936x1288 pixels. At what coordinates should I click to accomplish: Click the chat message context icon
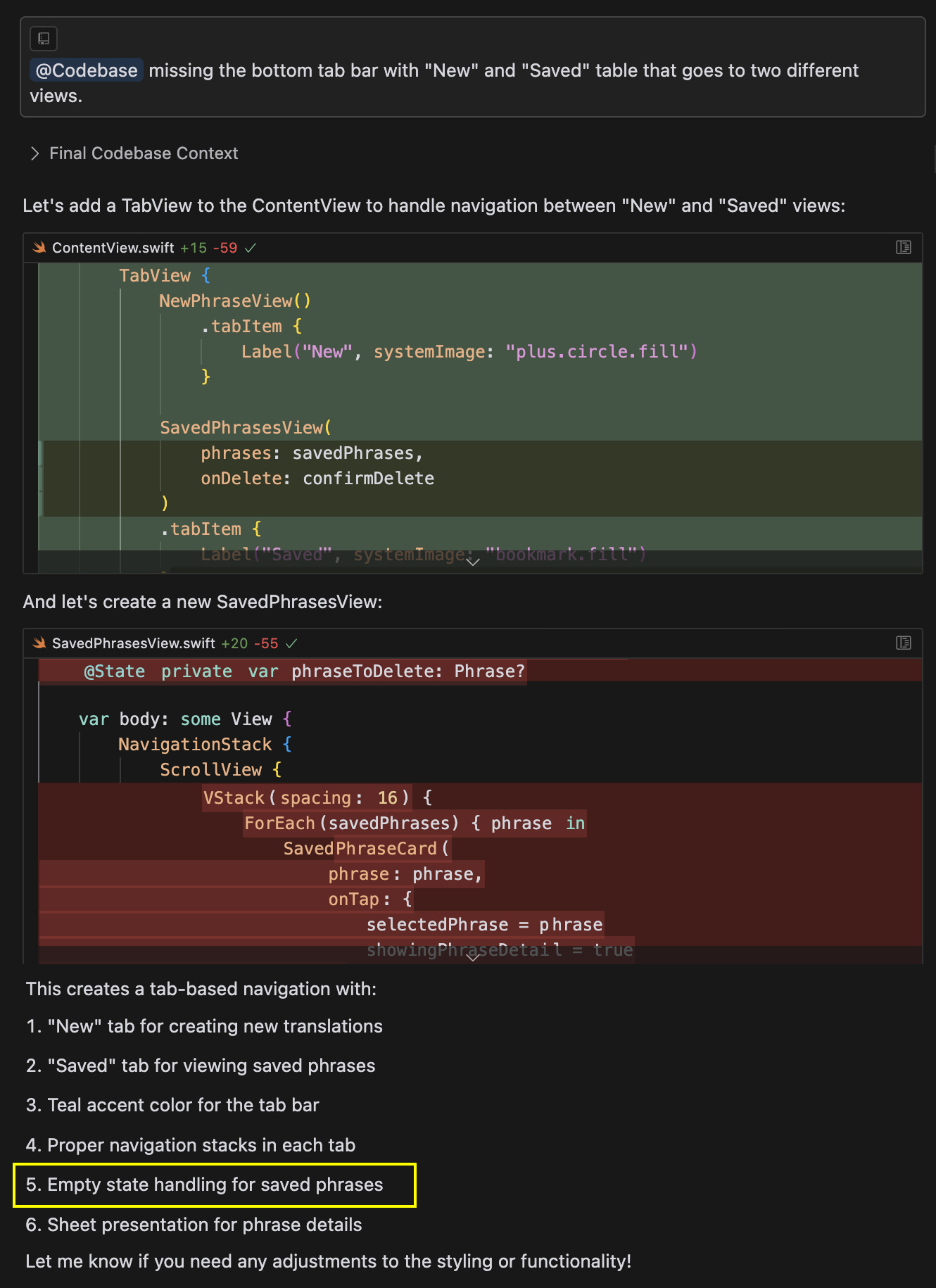point(44,38)
